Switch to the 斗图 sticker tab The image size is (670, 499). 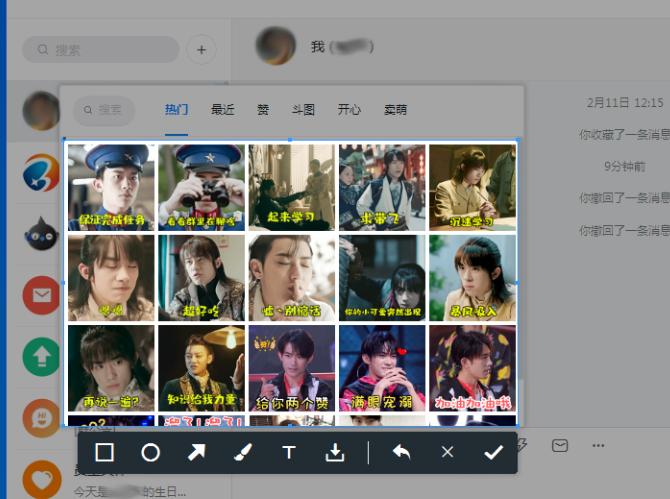click(x=303, y=110)
